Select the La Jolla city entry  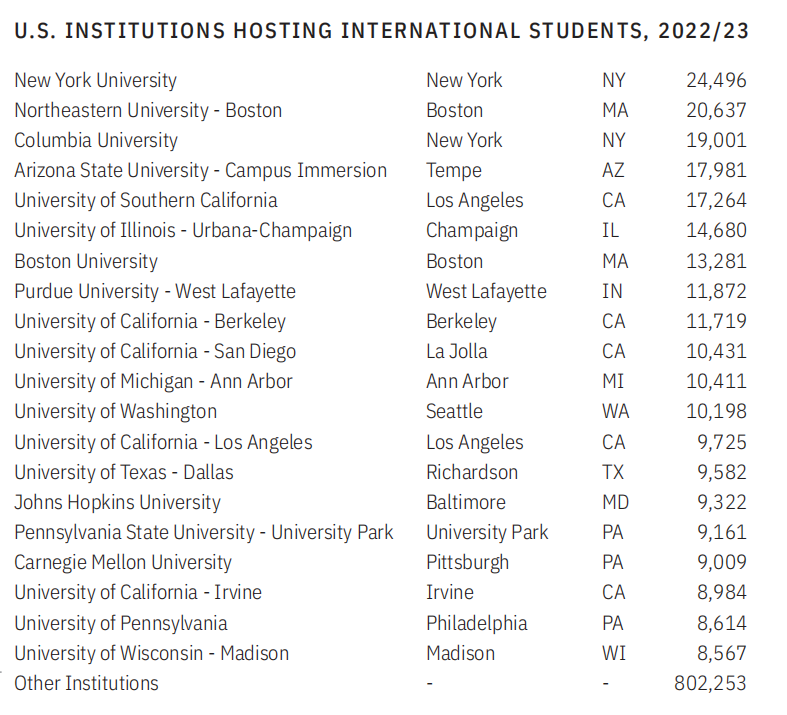457,352
